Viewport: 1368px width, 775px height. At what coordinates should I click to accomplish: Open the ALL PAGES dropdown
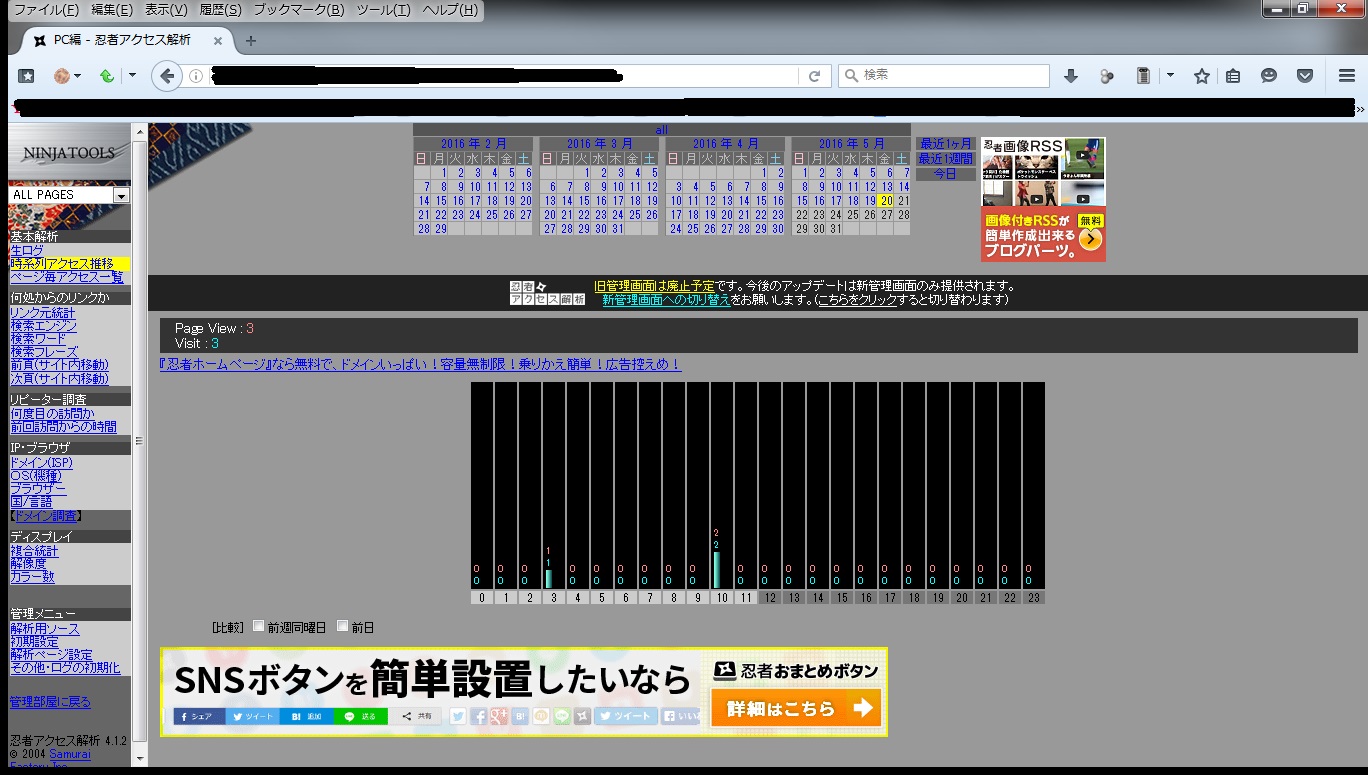coord(69,195)
